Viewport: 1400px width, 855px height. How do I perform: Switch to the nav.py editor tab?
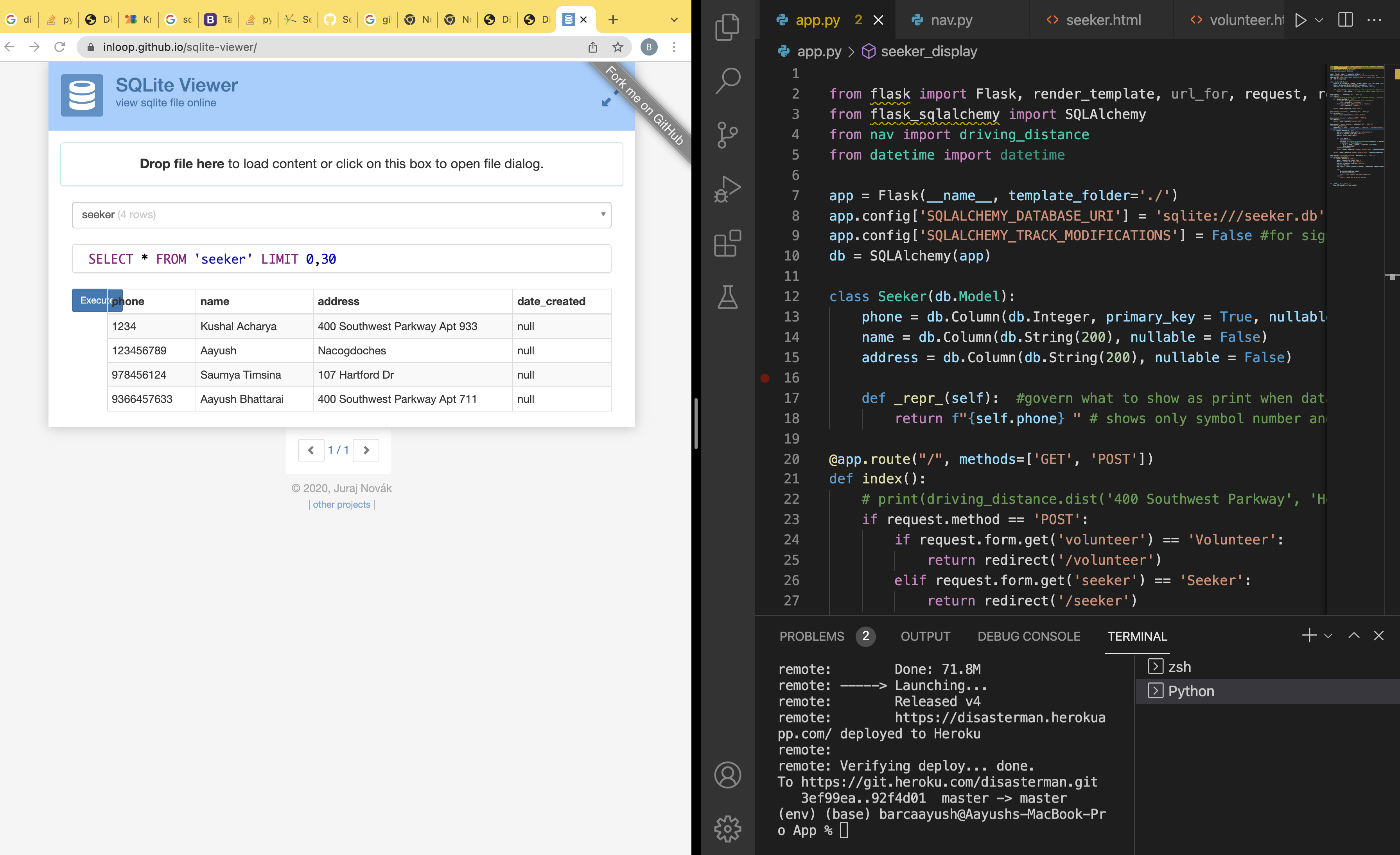click(x=951, y=20)
